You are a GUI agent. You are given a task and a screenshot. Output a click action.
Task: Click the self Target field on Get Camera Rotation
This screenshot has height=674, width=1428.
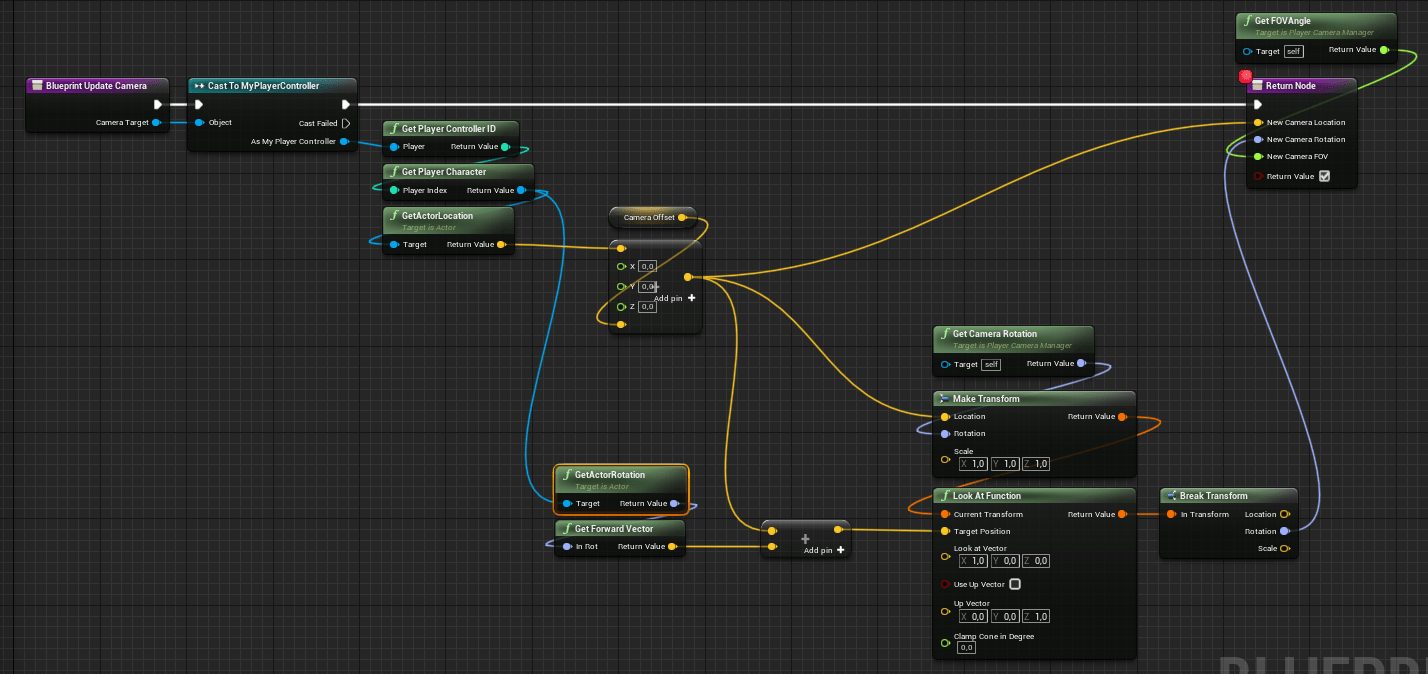click(x=991, y=365)
